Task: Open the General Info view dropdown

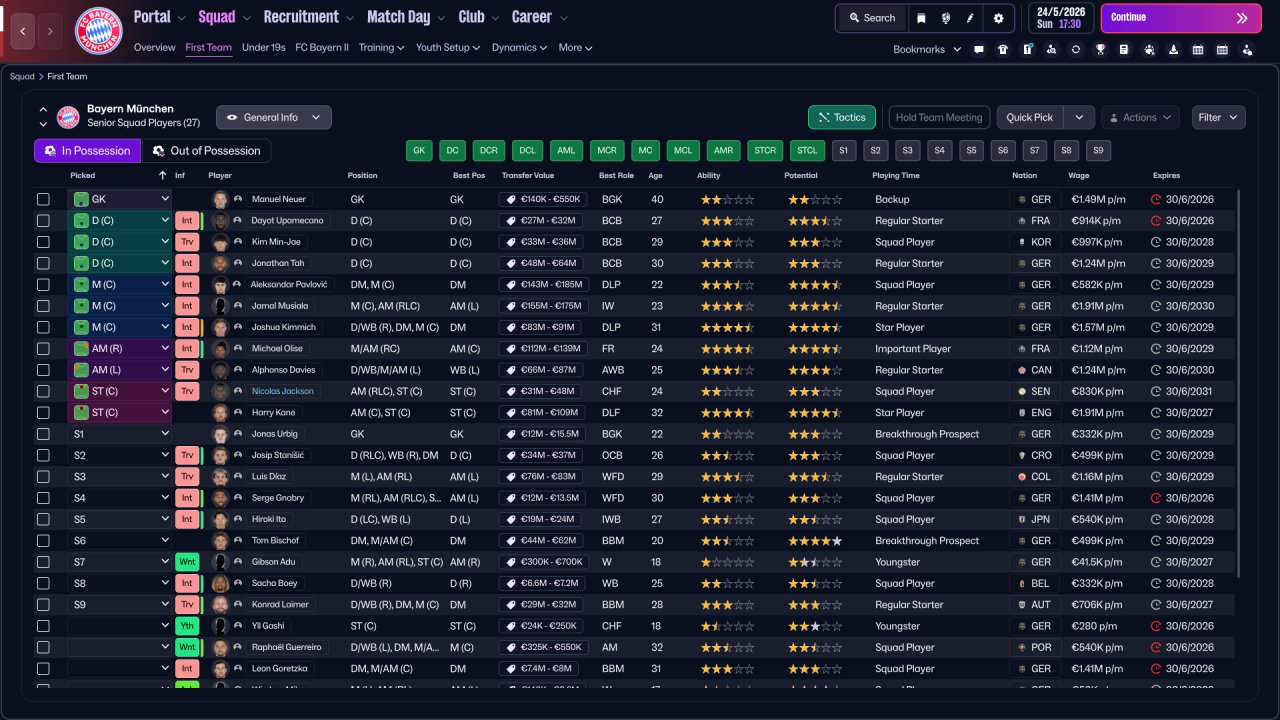Action: point(274,117)
